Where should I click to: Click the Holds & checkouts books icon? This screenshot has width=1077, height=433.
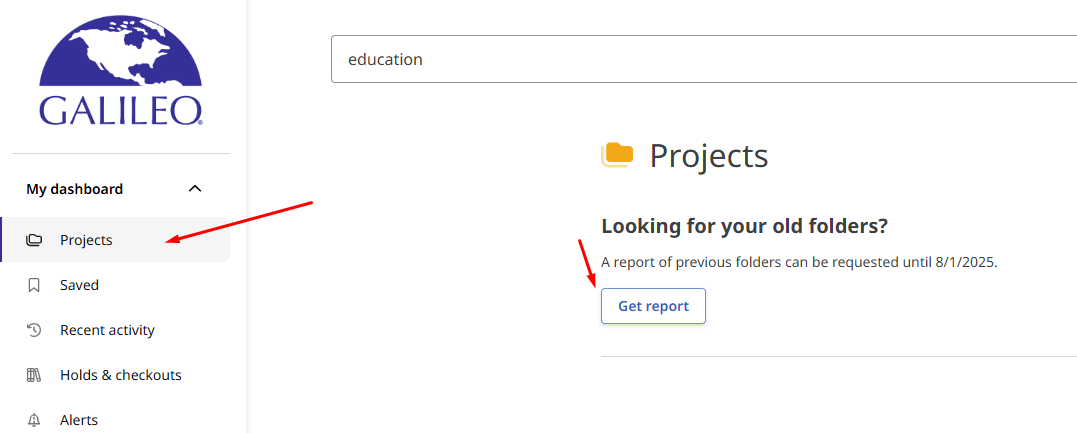[x=34, y=375]
